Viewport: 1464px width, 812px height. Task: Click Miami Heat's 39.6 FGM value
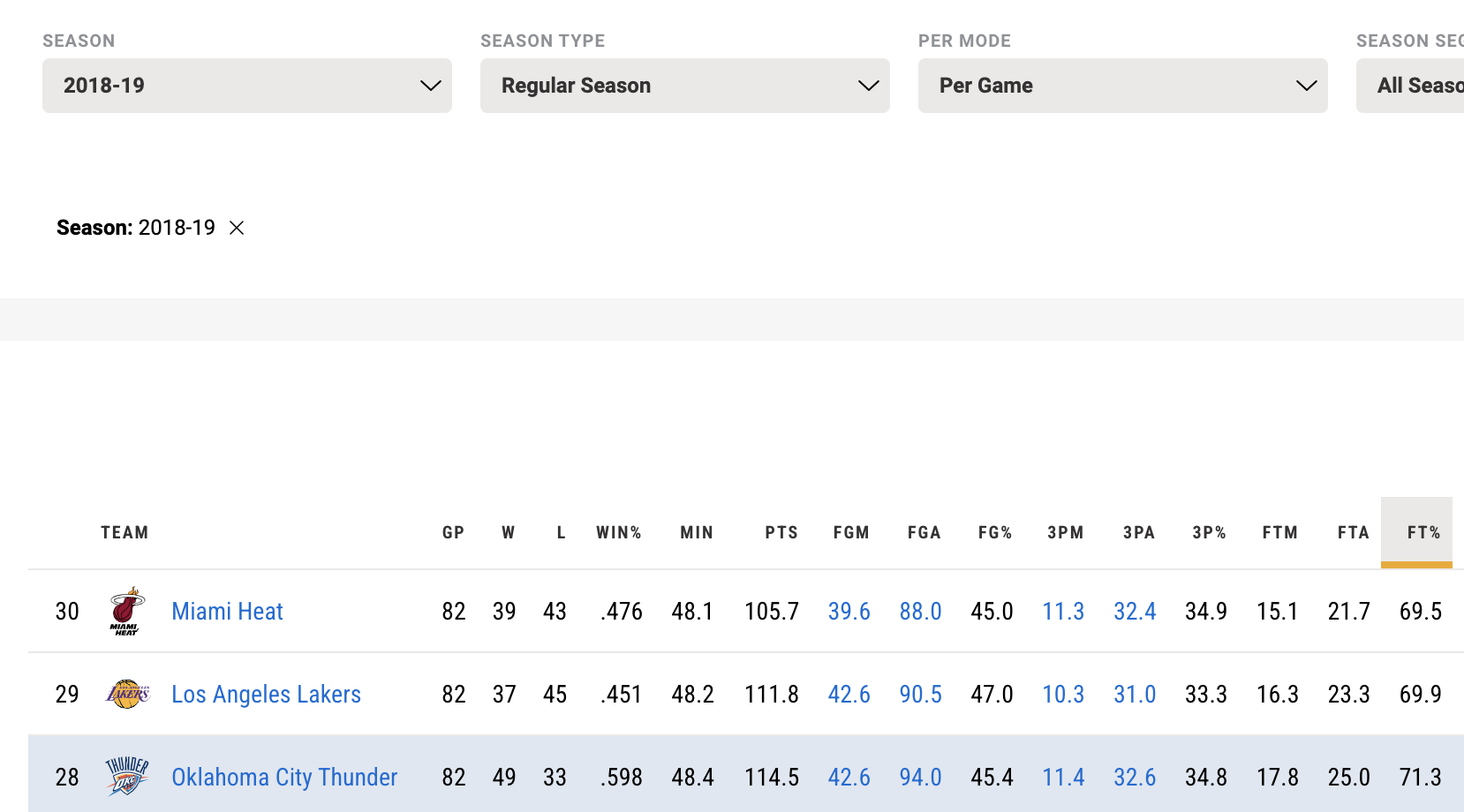pyautogui.click(x=849, y=611)
